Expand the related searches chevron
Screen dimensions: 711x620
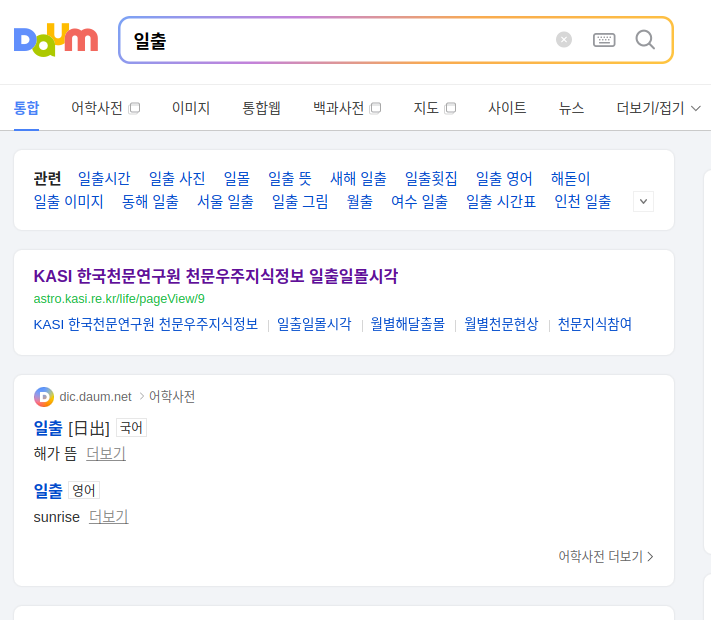[x=643, y=201]
